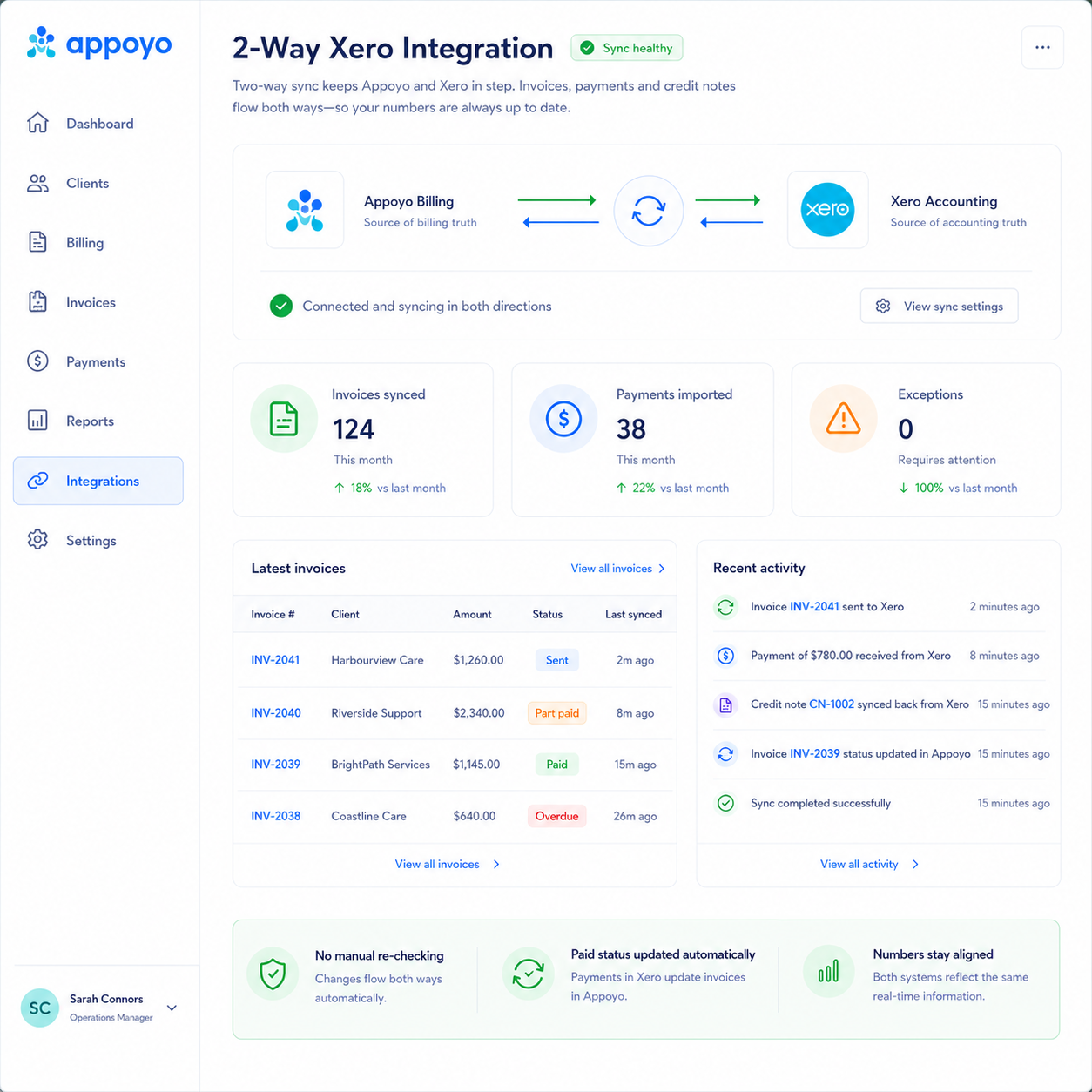Screen dimensions: 1092x1092
Task: Click the Coastline Care client cell
Action: (x=368, y=816)
